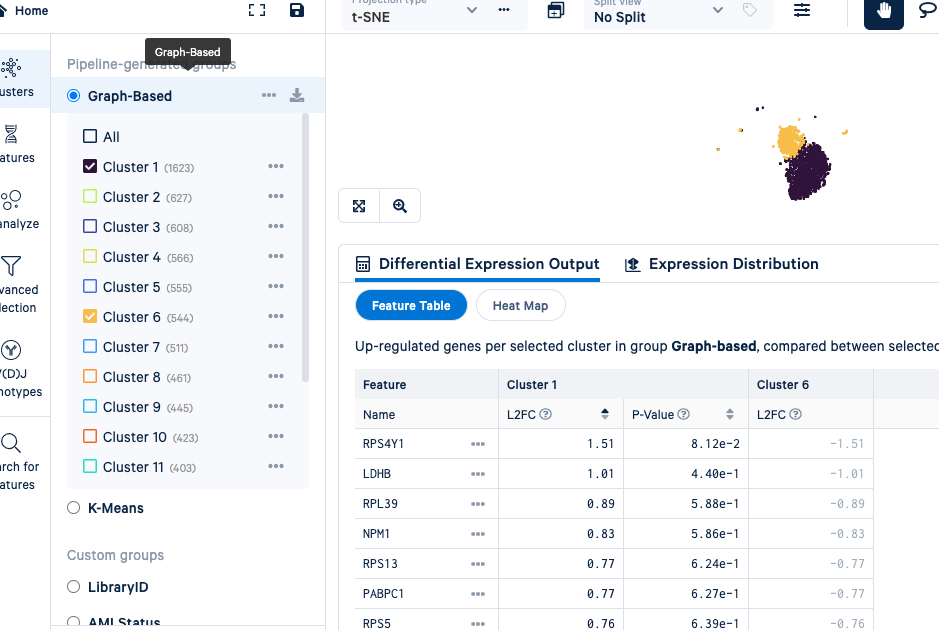939x630 pixels.
Task: Click the RPS5 feature name
Action: (377, 623)
